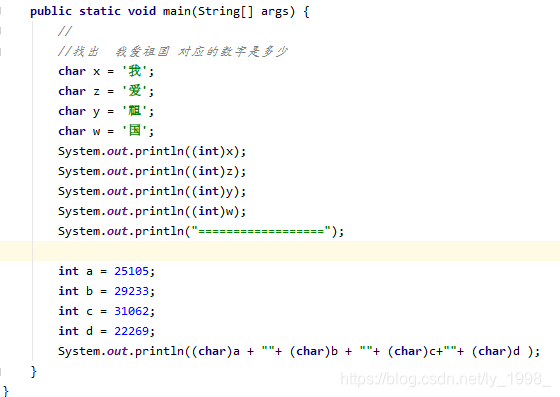Place cursor on the 'char x' declaration
The image size is (560, 397).
pyautogui.click(x=106, y=71)
